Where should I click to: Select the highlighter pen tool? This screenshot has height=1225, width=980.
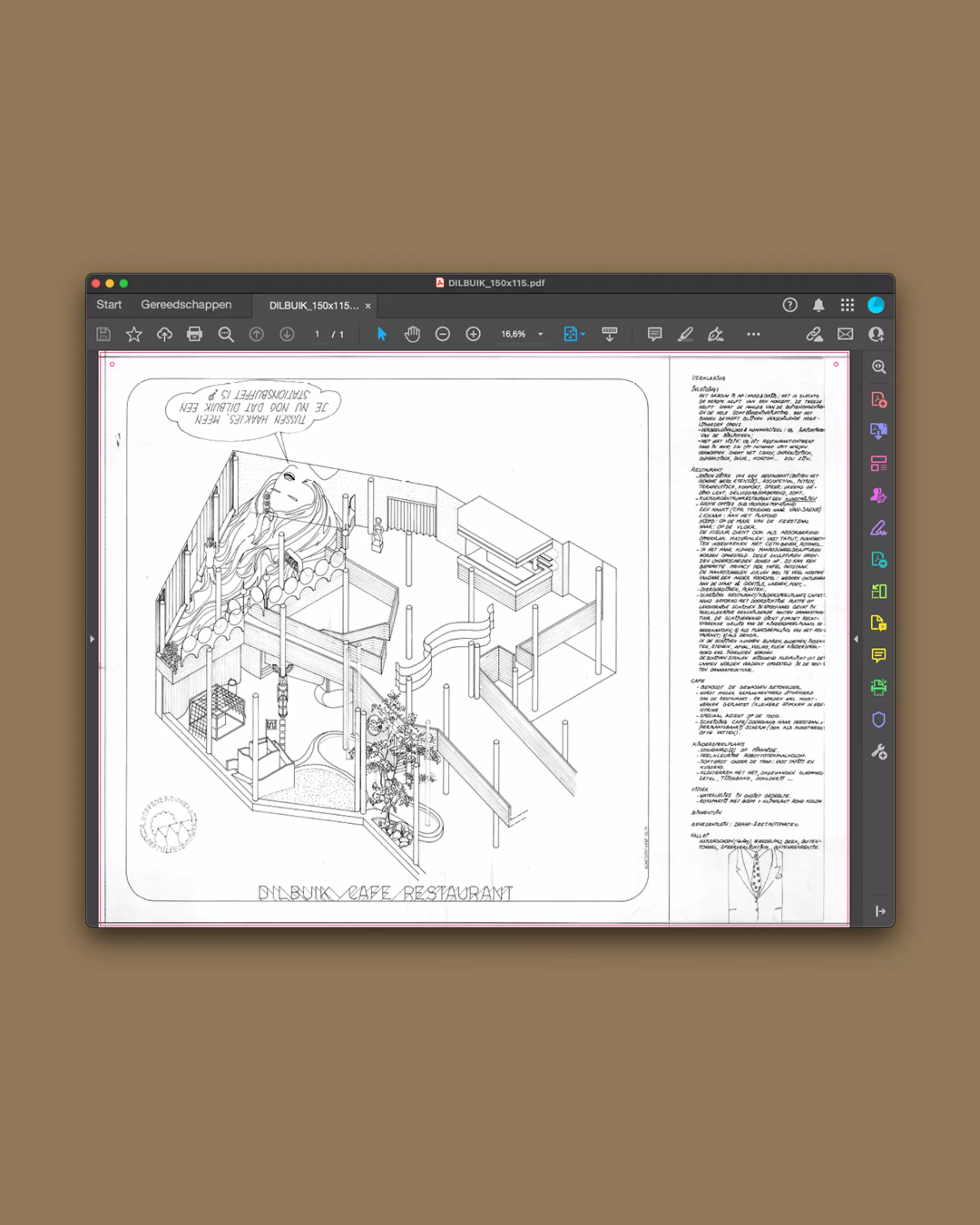click(685, 334)
